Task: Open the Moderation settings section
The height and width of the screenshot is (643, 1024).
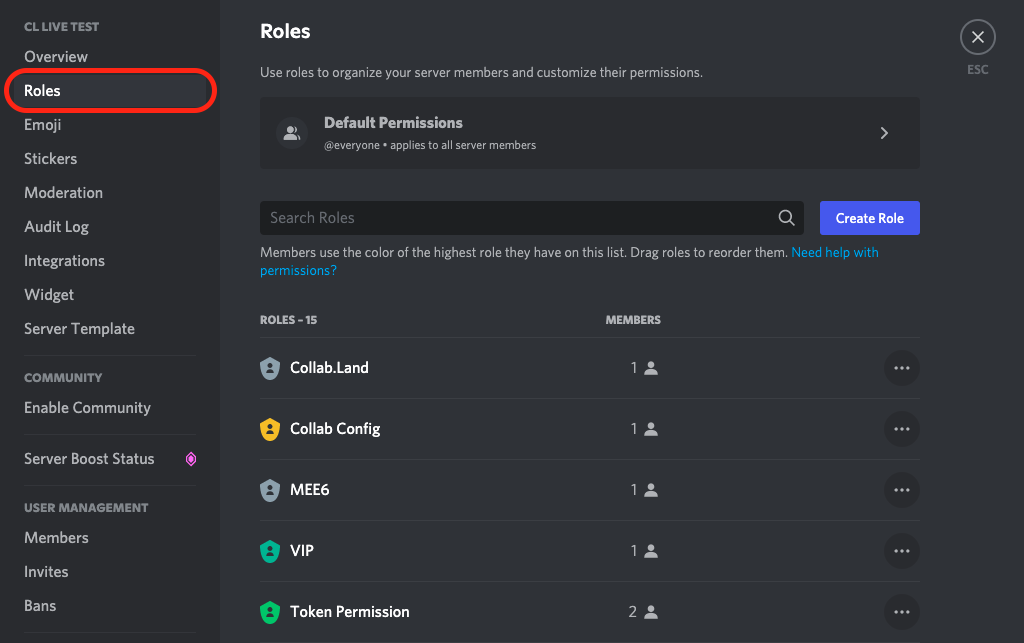Action: [63, 192]
